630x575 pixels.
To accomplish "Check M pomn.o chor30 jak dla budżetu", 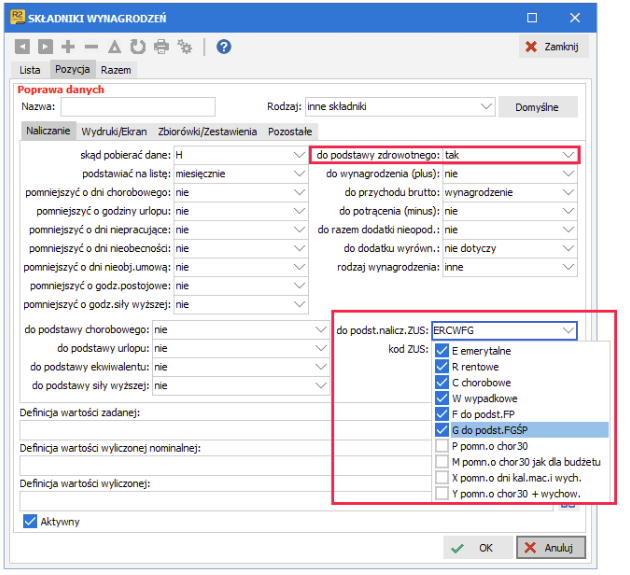I will coord(442,462).
